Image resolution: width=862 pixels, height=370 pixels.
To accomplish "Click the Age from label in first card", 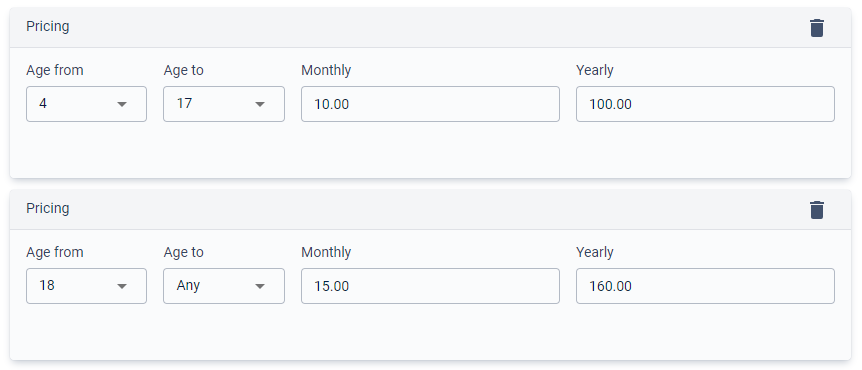I will (x=55, y=70).
